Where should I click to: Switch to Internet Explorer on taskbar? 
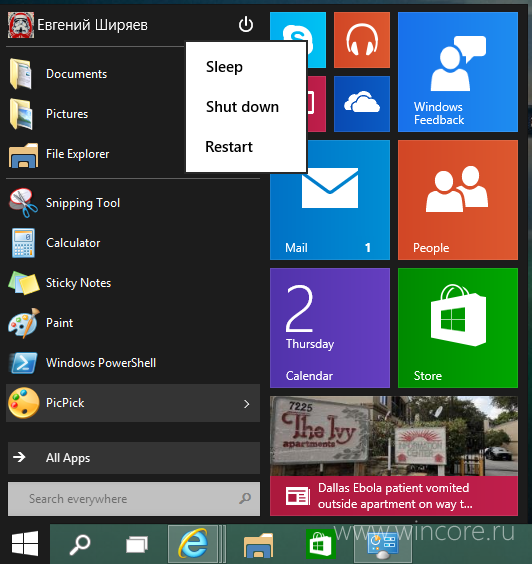click(x=193, y=544)
